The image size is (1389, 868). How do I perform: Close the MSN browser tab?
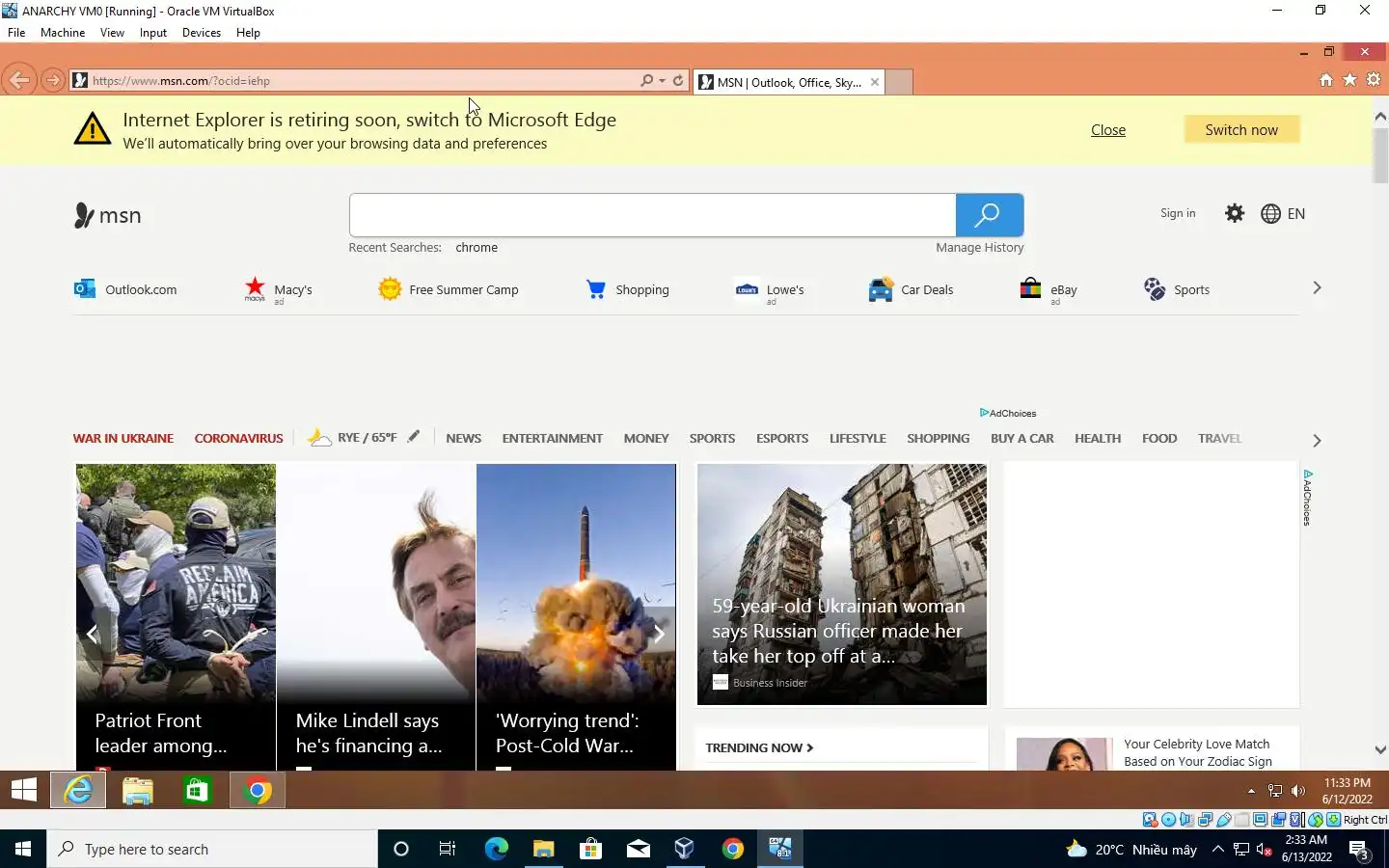tap(875, 82)
